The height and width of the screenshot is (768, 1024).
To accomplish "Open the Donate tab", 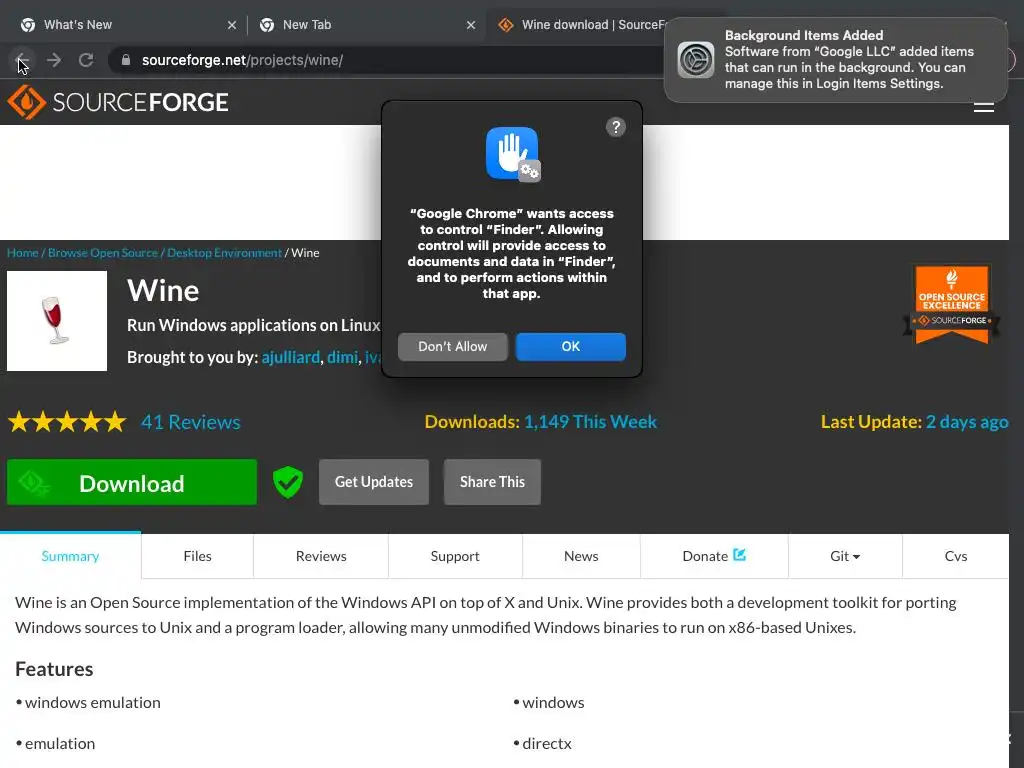I will click(714, 556).
